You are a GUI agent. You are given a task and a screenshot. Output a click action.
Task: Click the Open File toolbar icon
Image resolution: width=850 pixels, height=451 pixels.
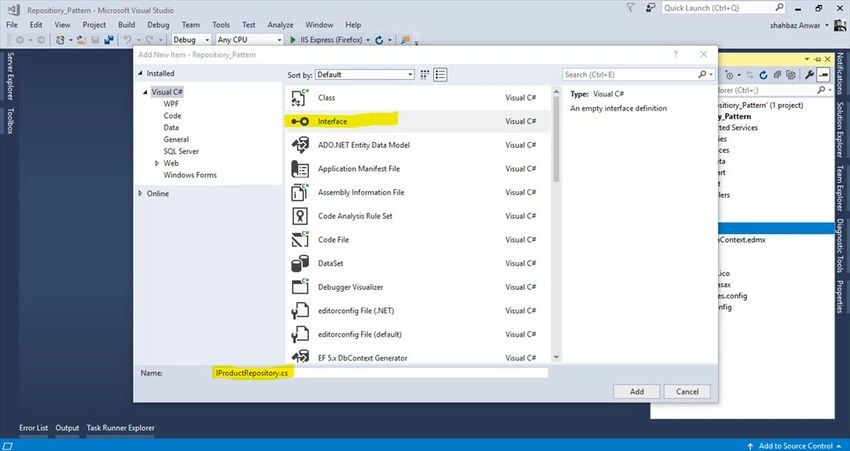point(81,40)
